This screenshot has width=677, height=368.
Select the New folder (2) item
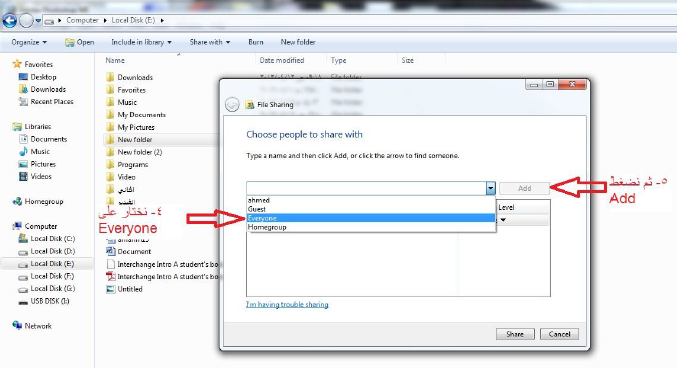point(134,152)
